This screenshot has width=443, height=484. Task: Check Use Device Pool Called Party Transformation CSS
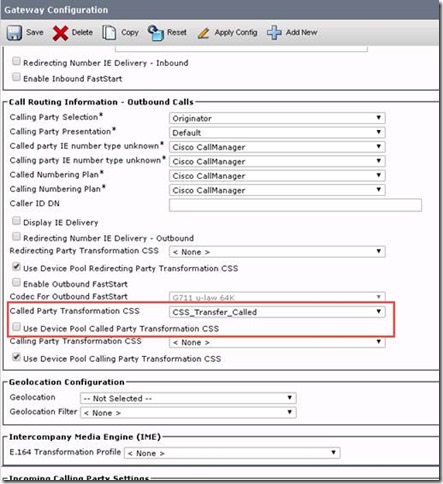click(x=16, y=327)
